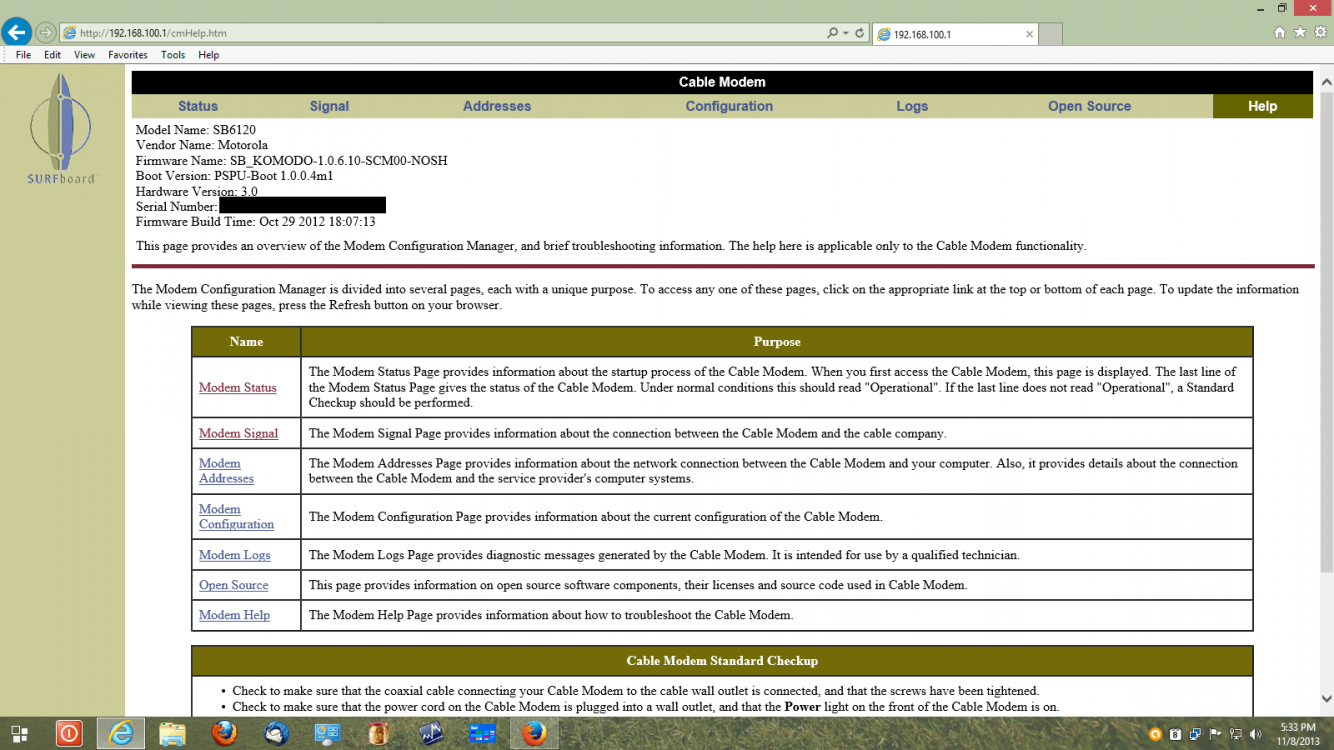Viewport: 1334px width, 750px height.
Task: Click the blue dual-monitor tray icon
Action: click(1196, 735)
